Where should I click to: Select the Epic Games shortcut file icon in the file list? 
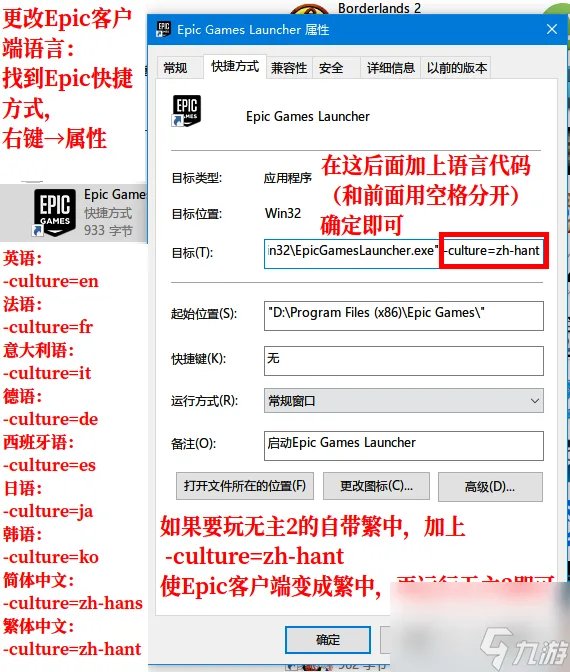(55, 213)
